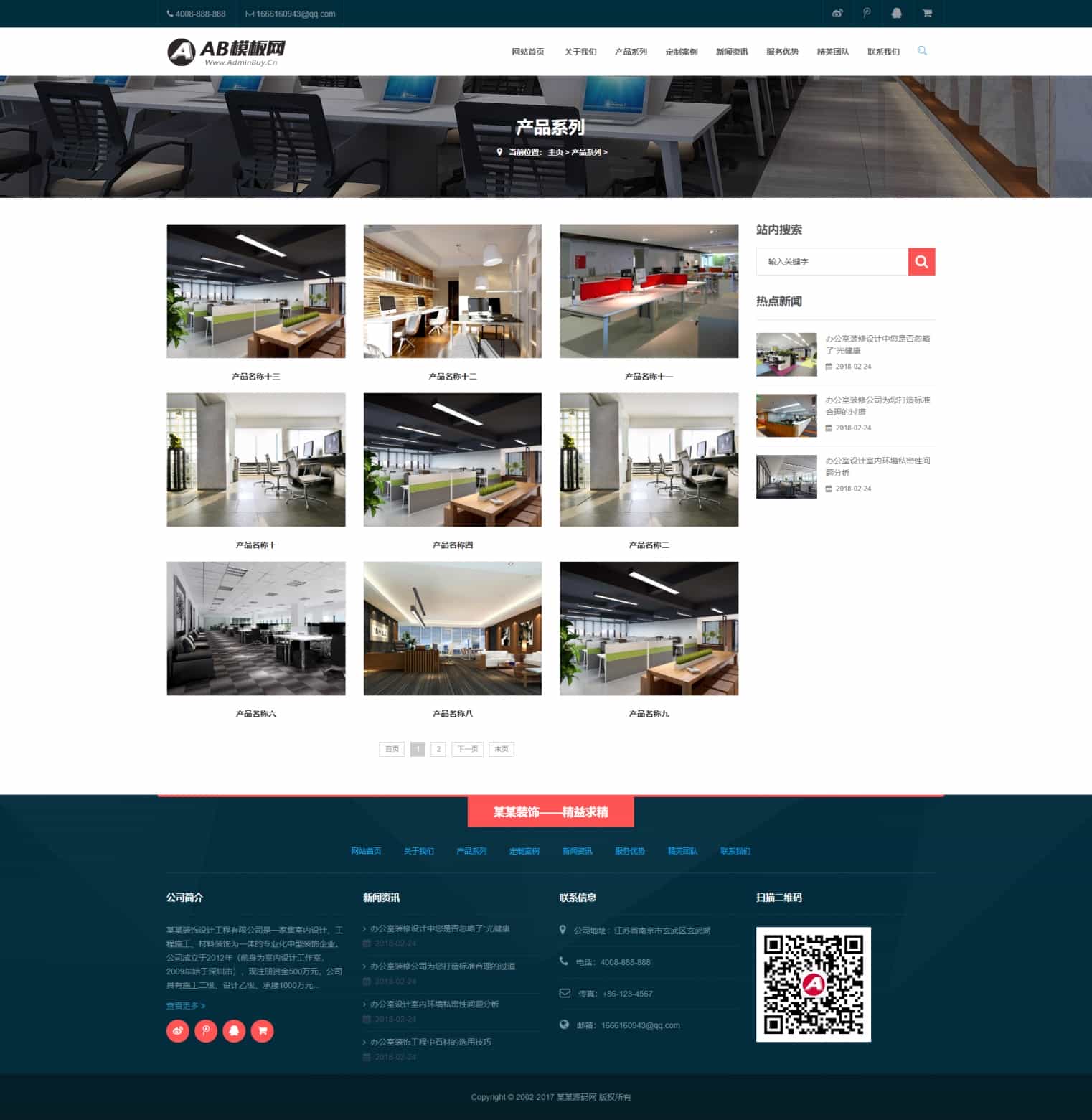The width and height of the screenshot is (1092, 1120).
Task: Click the Pinterest-style icon in top bar
Action: [x=867, y=13]
